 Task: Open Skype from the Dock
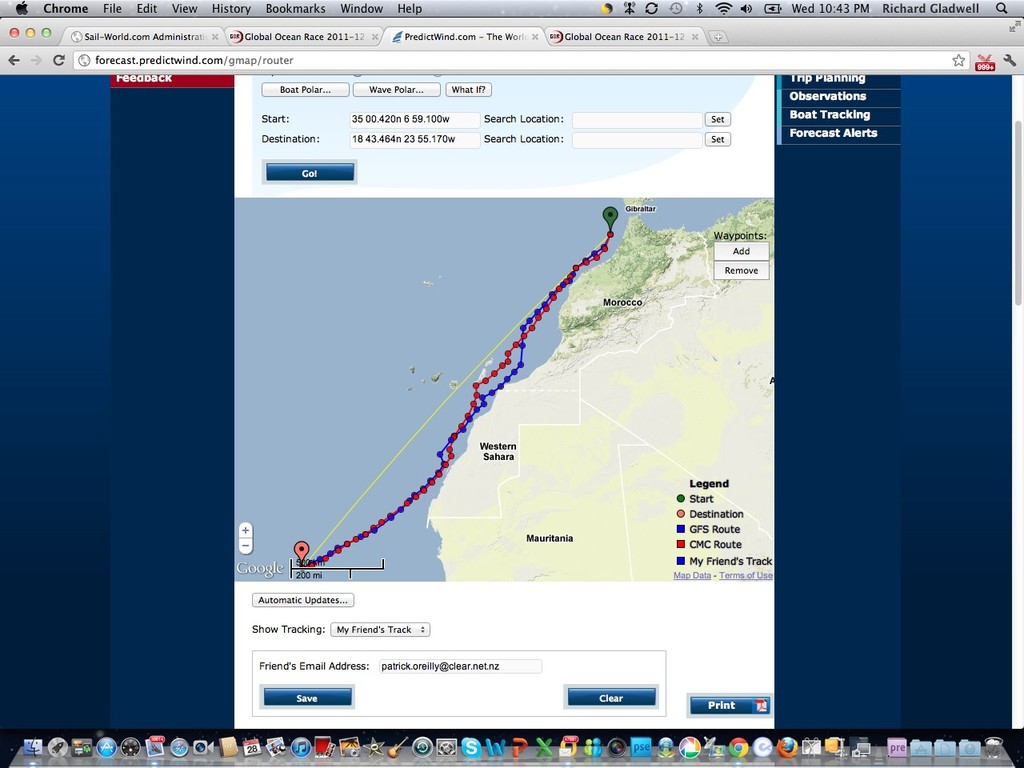coord(470,746)
